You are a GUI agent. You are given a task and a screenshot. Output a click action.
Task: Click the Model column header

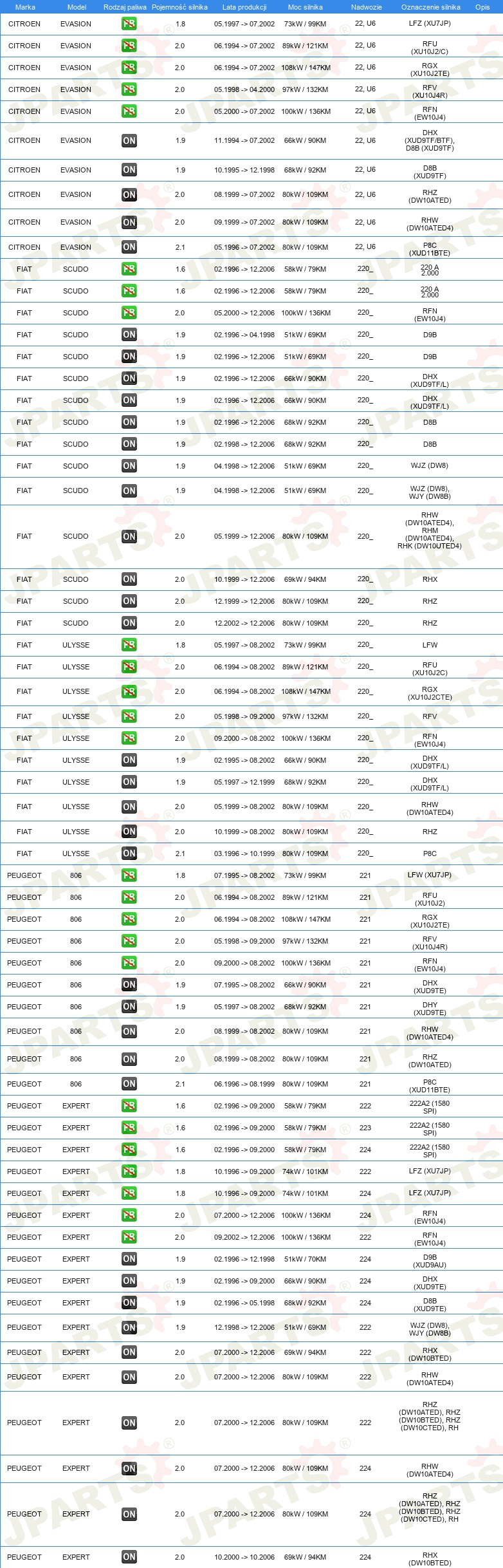pos(77,7)
